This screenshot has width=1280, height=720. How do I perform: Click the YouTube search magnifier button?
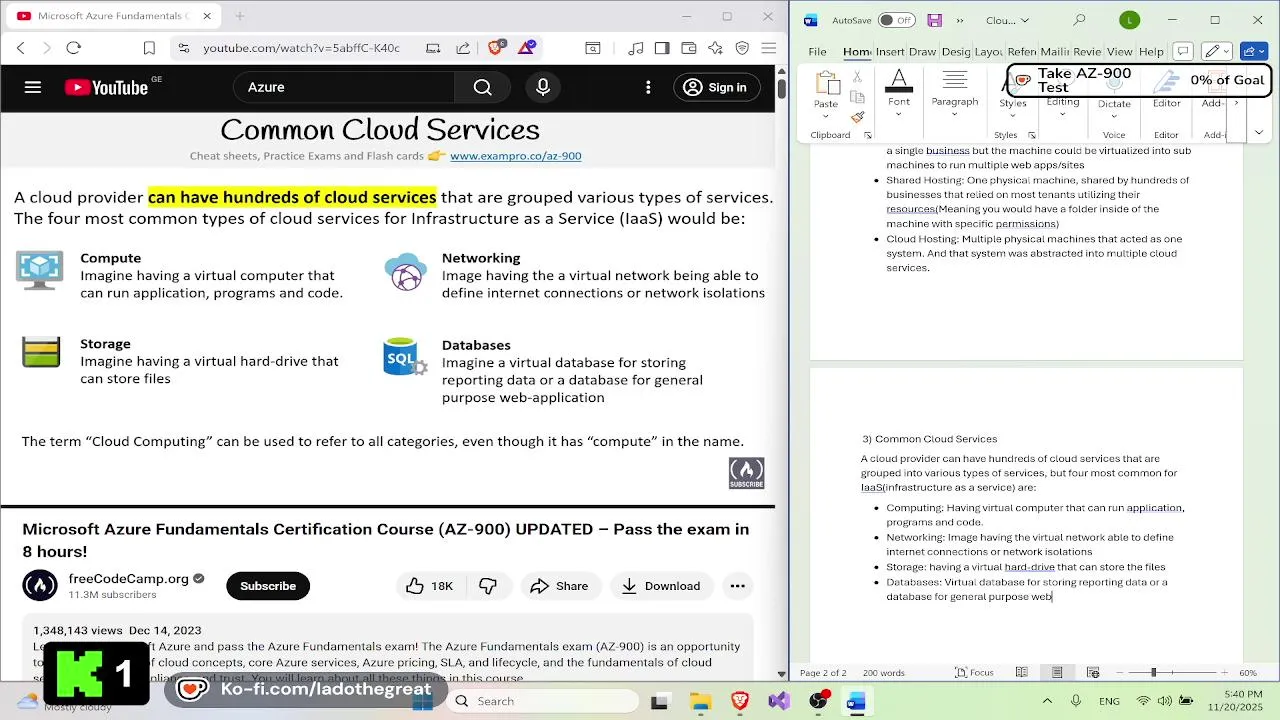point(483,87)
